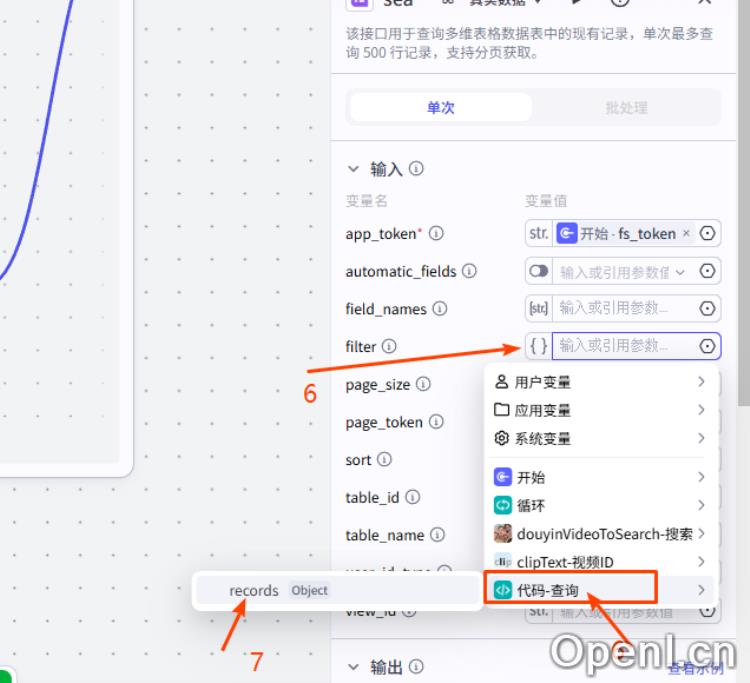Image resolution: width=750 pixels, height=683 pixels.
Task: Collapse the 输出 section
Action: (353, 666)
